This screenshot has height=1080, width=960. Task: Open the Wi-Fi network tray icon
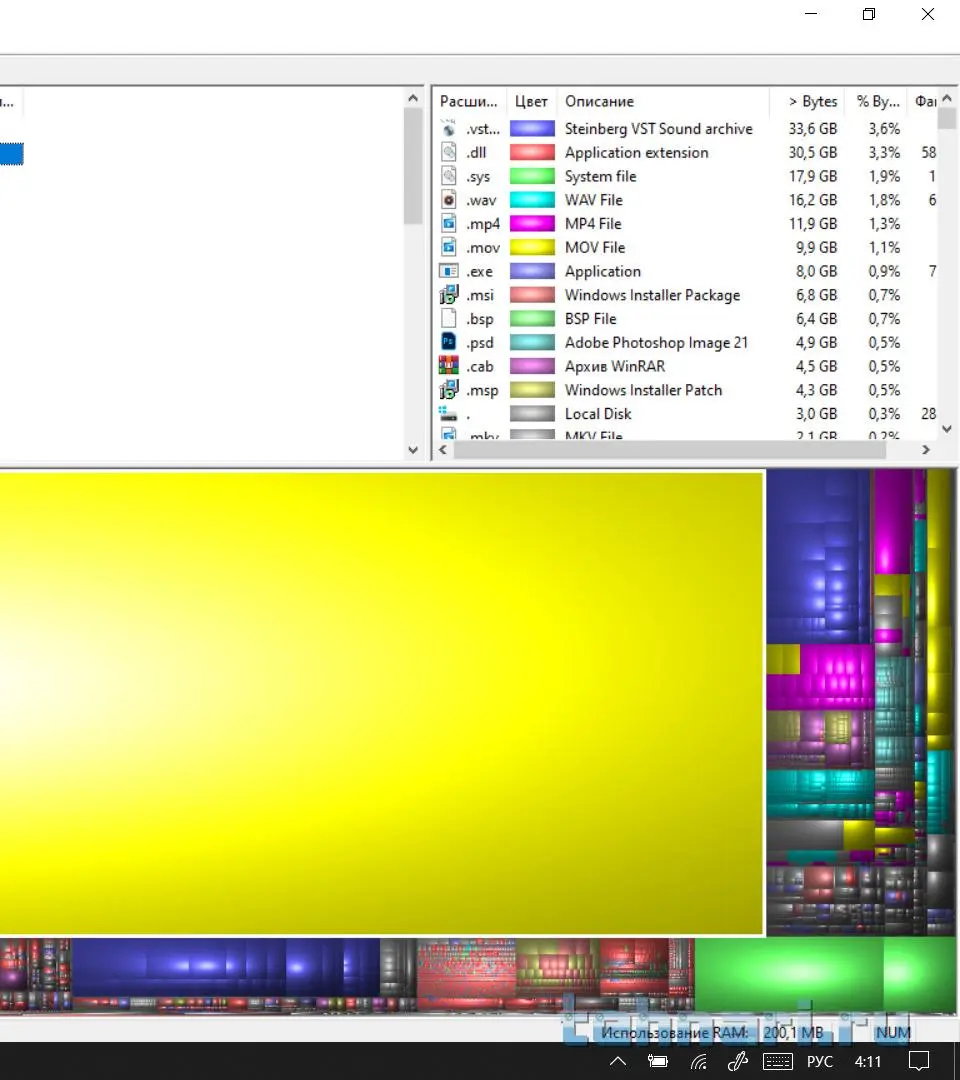698,1061
